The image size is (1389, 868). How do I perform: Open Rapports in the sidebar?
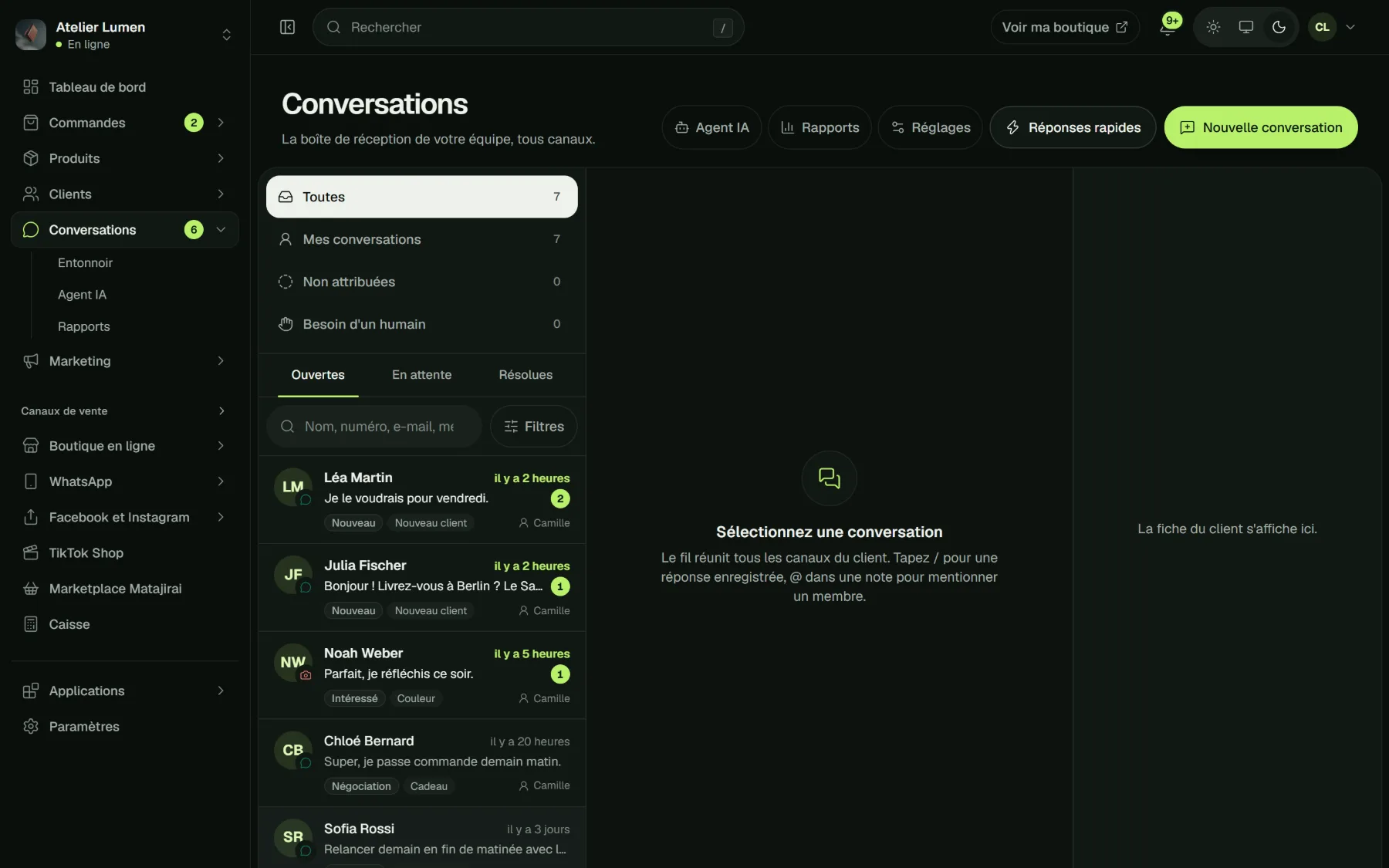[x=83, y=327]
